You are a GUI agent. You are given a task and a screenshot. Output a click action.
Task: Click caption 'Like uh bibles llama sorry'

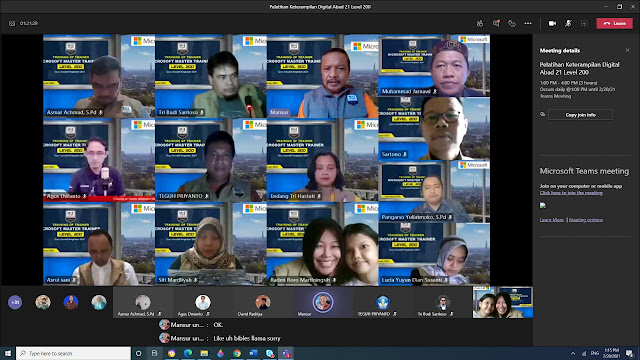pyautogui.click(x=247, y=338)
